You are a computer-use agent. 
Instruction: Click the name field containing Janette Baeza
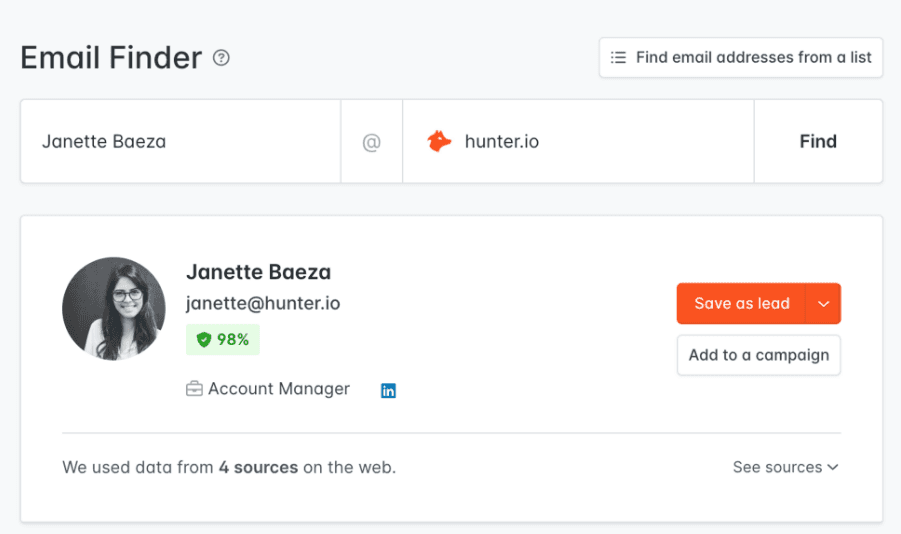[180, 141]
